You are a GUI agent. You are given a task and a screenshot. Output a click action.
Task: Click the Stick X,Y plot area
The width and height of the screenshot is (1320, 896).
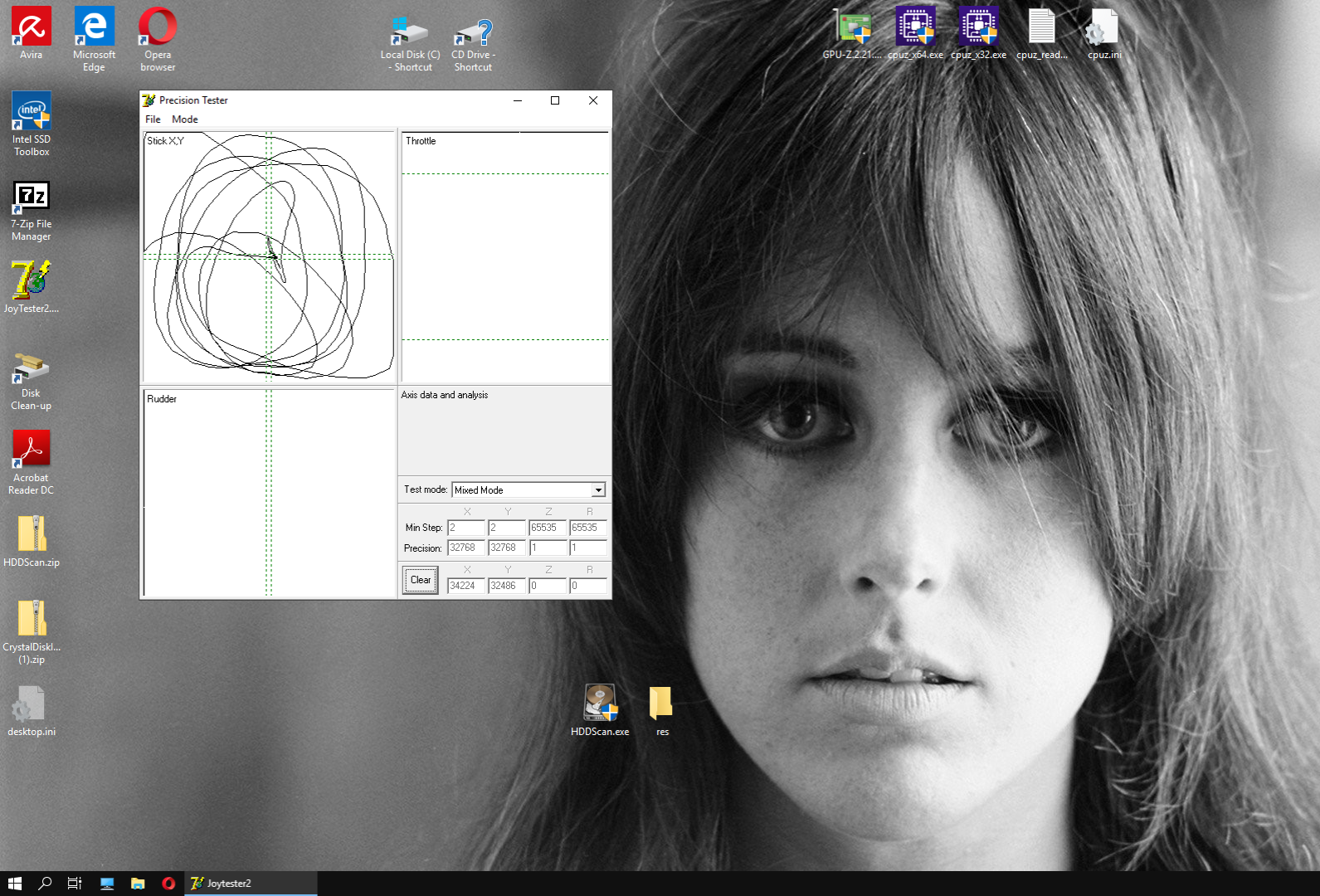[268, 257]
